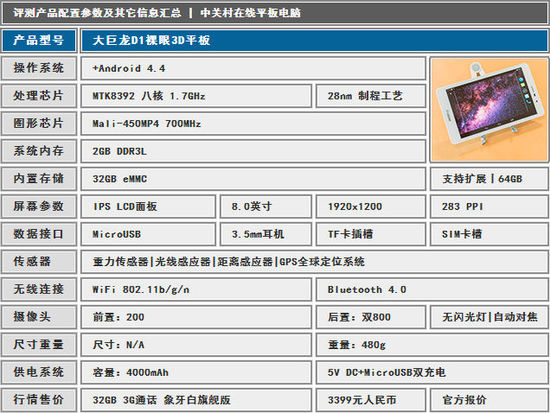Select the 行情售价 row label

point(39,400)
